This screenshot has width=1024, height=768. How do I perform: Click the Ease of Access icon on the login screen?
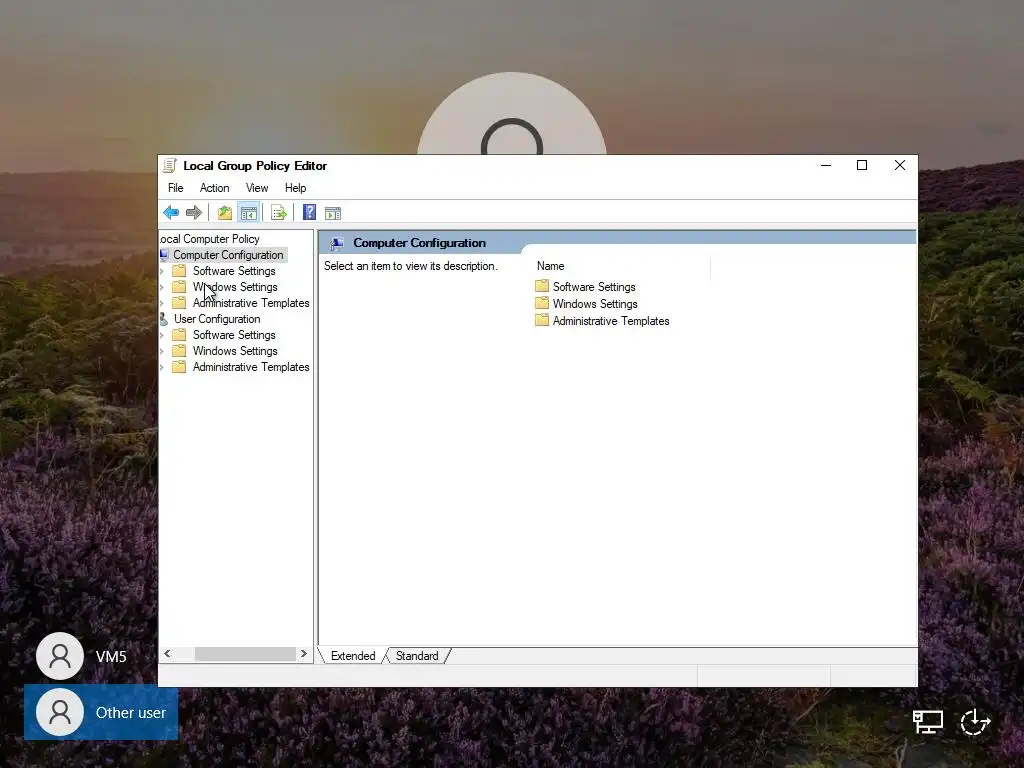(976, 722)
